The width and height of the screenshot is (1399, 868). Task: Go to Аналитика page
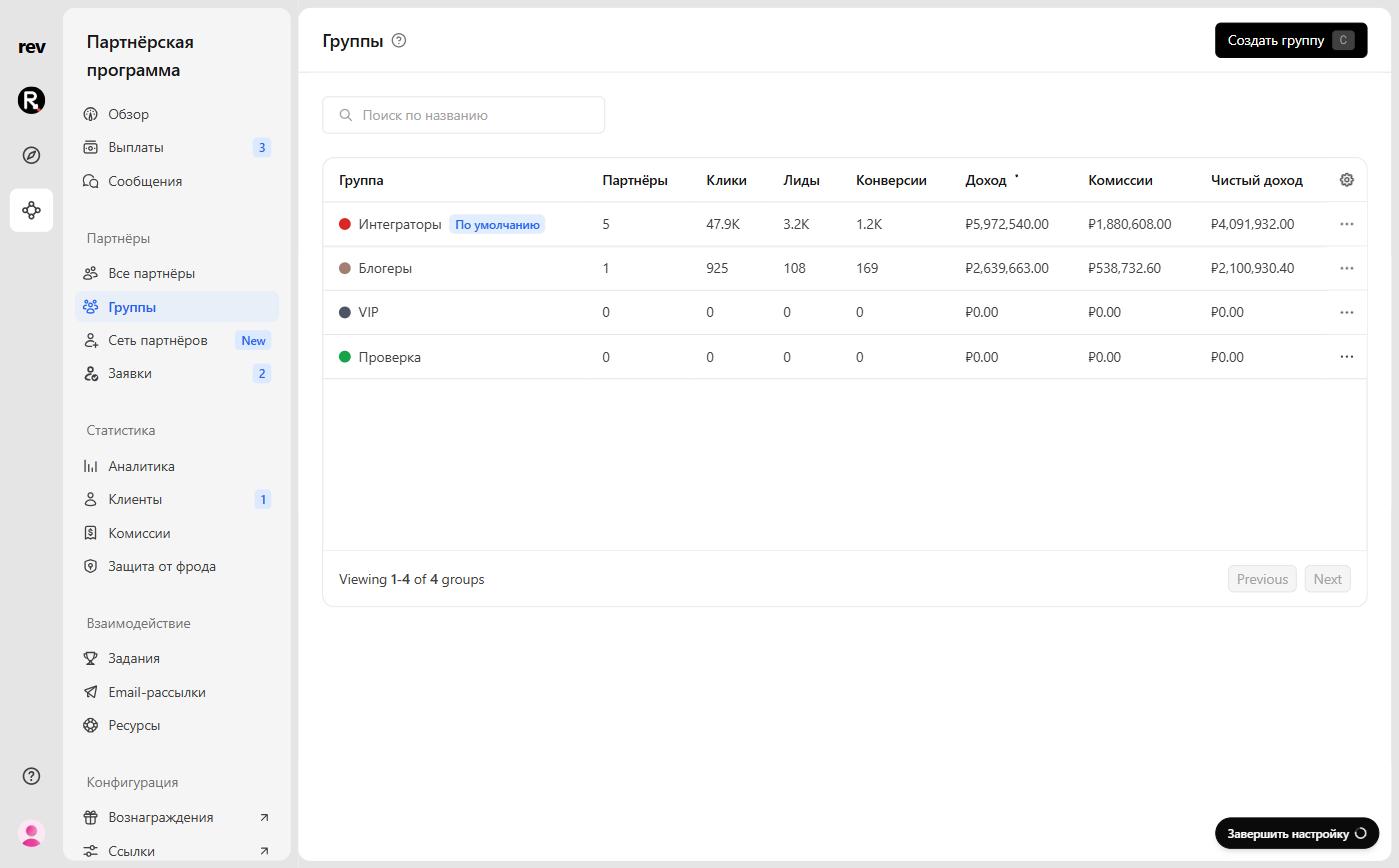[x=177, y=466]
